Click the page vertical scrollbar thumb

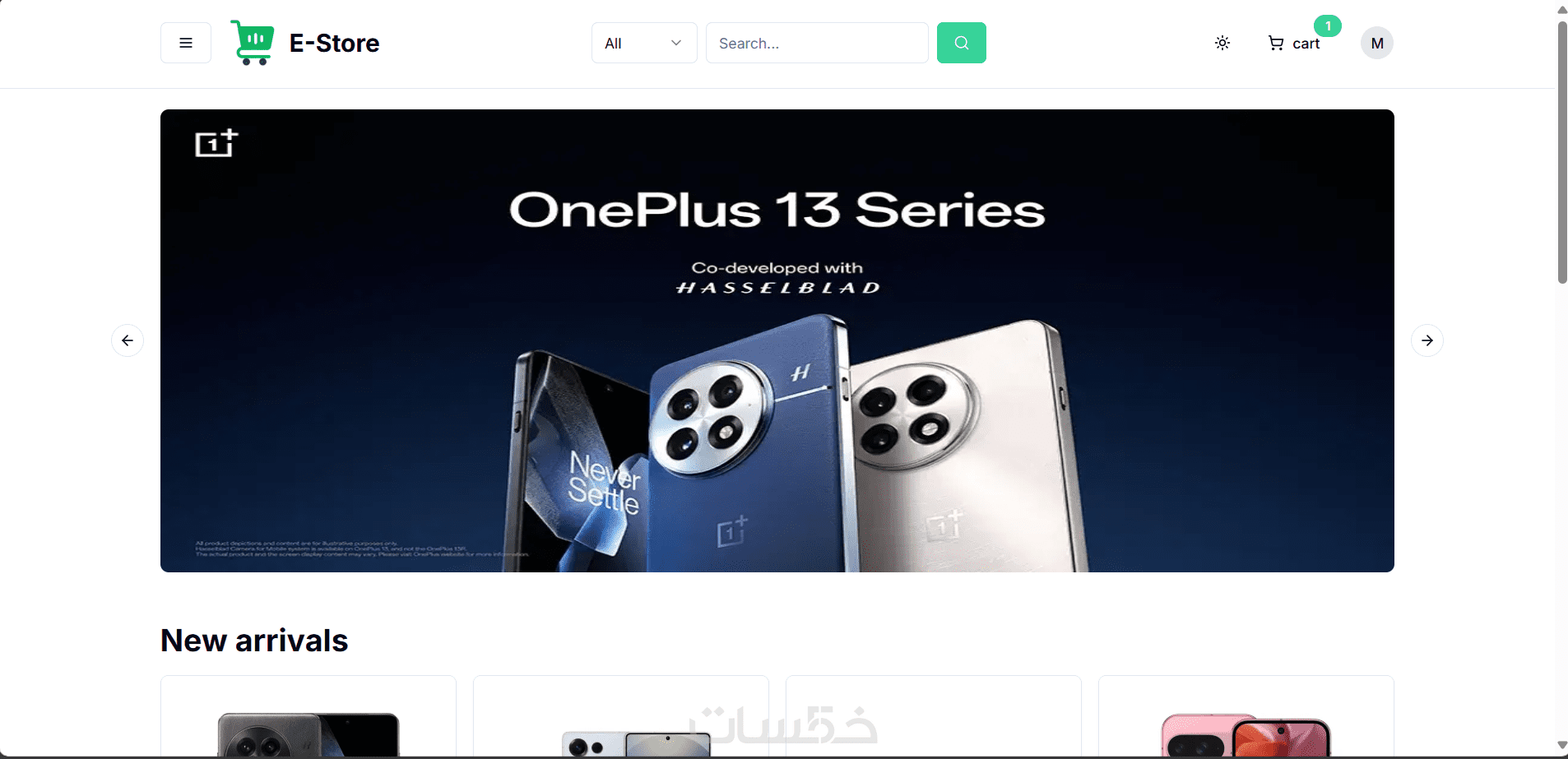pyautogui.click(x=1562, y=152)
